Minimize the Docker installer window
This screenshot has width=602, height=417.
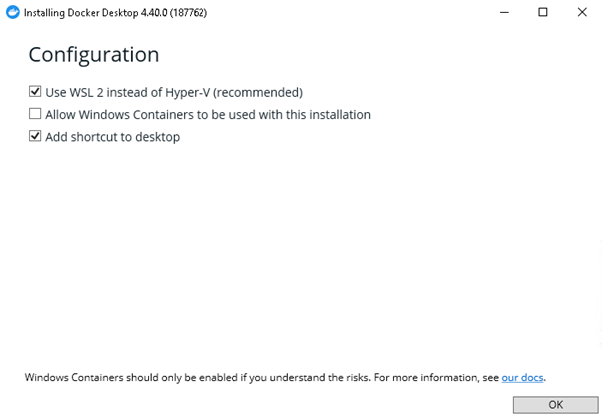[x=504, y=12]
